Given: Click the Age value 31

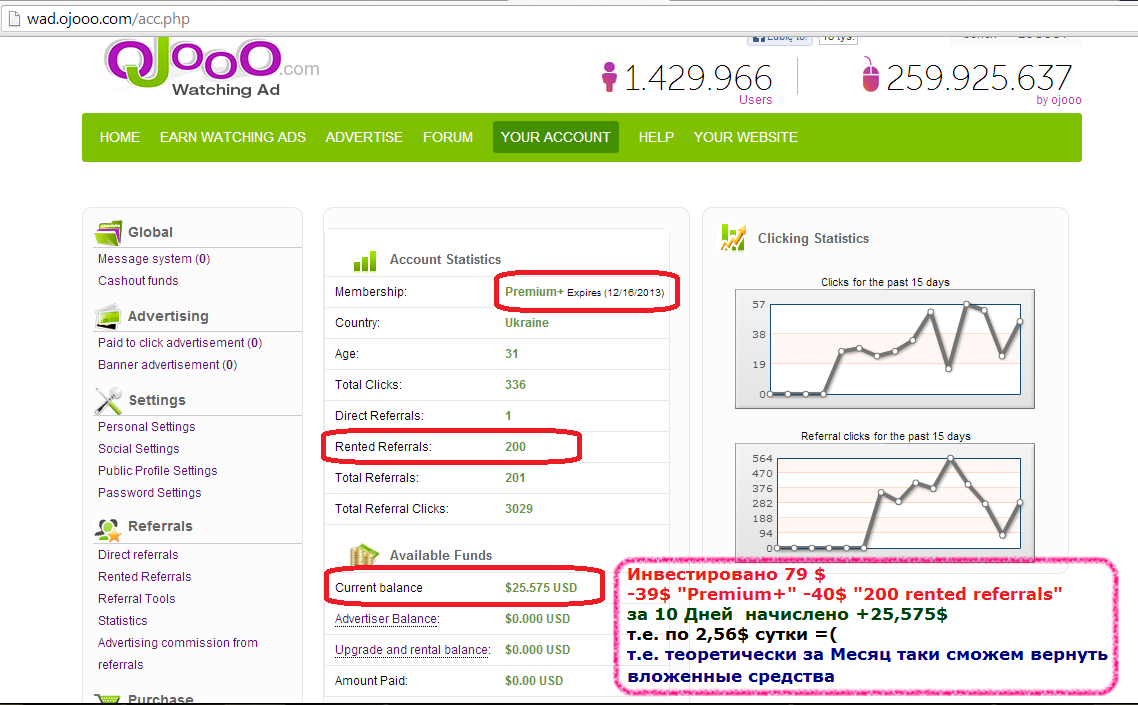Looking at the screenshot, I should pyautogui.click(x=512, y=354).
